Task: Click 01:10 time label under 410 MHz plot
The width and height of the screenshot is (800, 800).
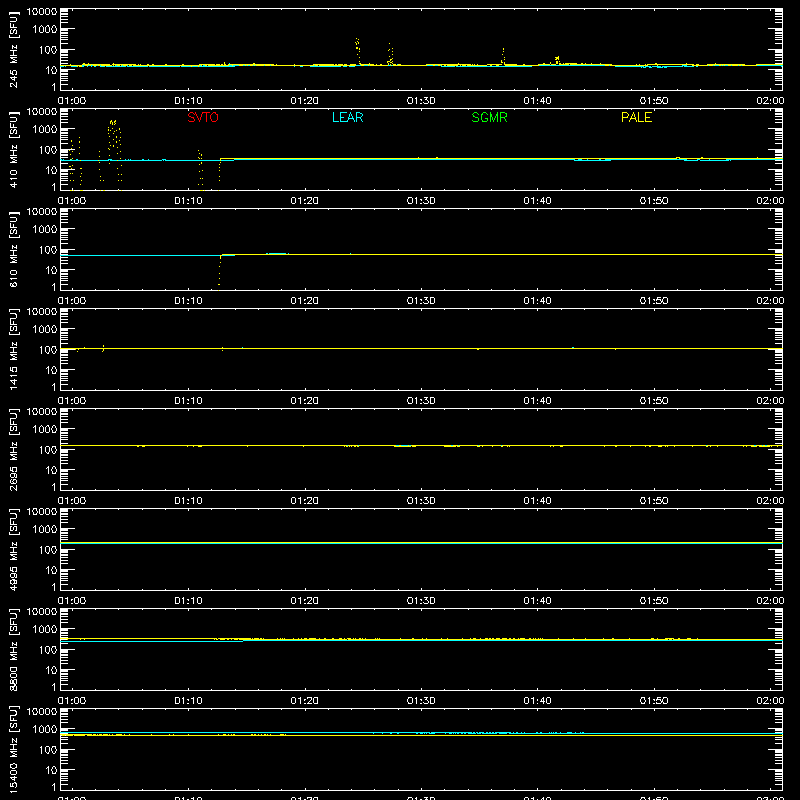Action: click(x=188, y=201)
